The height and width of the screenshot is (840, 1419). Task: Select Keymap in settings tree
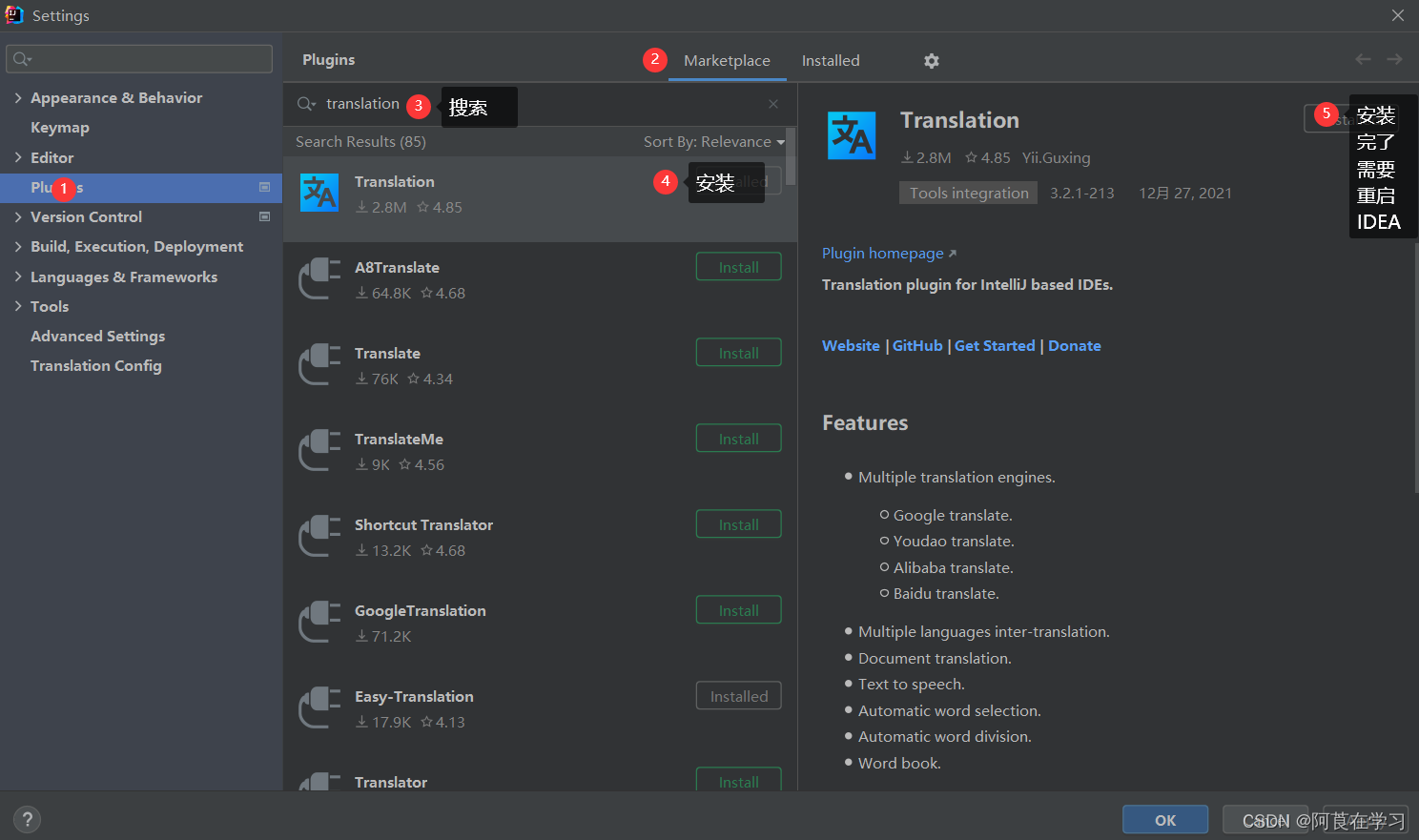click(x=60, y=128)
